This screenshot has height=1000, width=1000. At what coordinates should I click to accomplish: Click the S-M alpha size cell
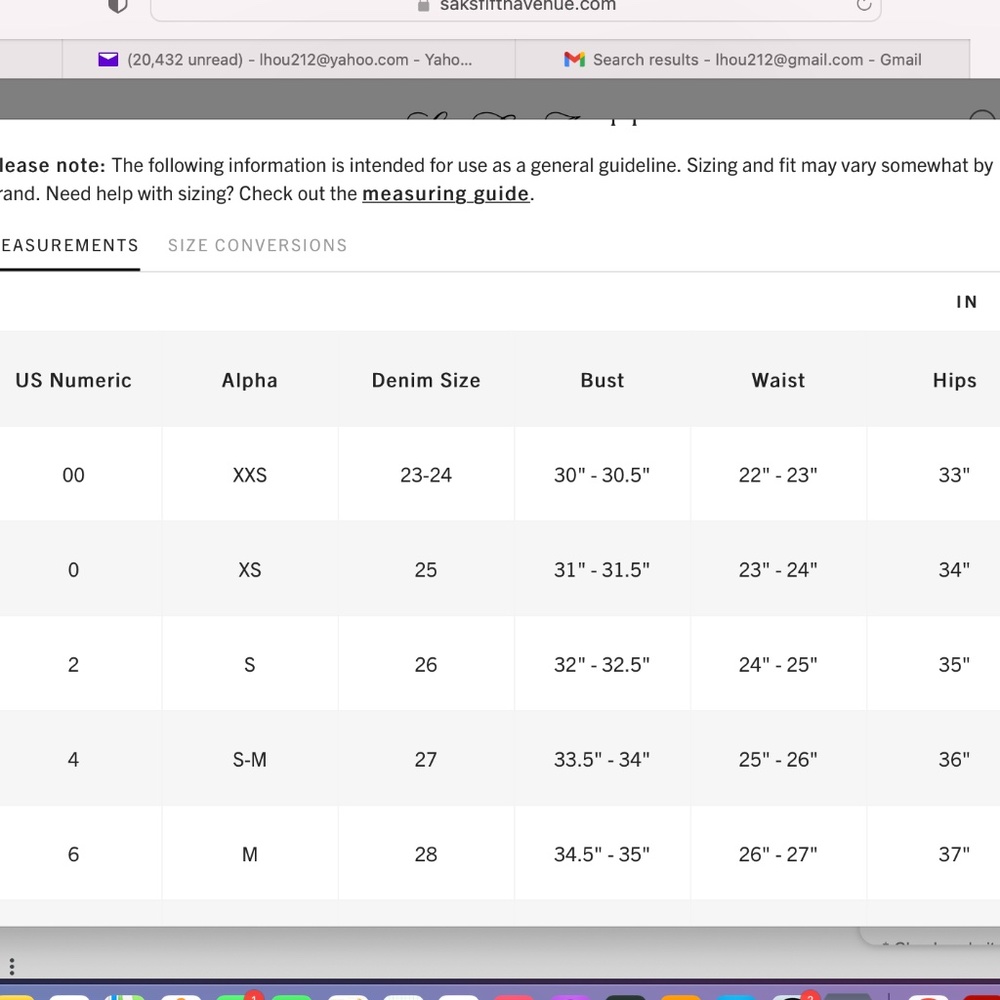click(249, 760)
